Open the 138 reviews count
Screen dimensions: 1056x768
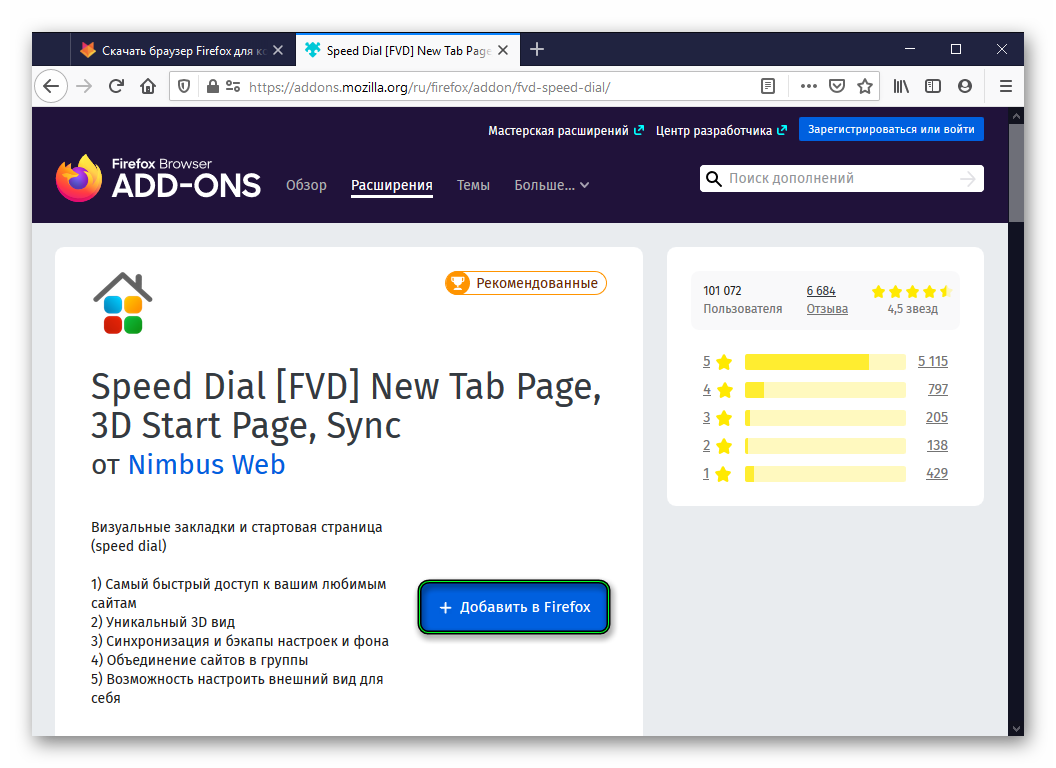tap(937, 446)
